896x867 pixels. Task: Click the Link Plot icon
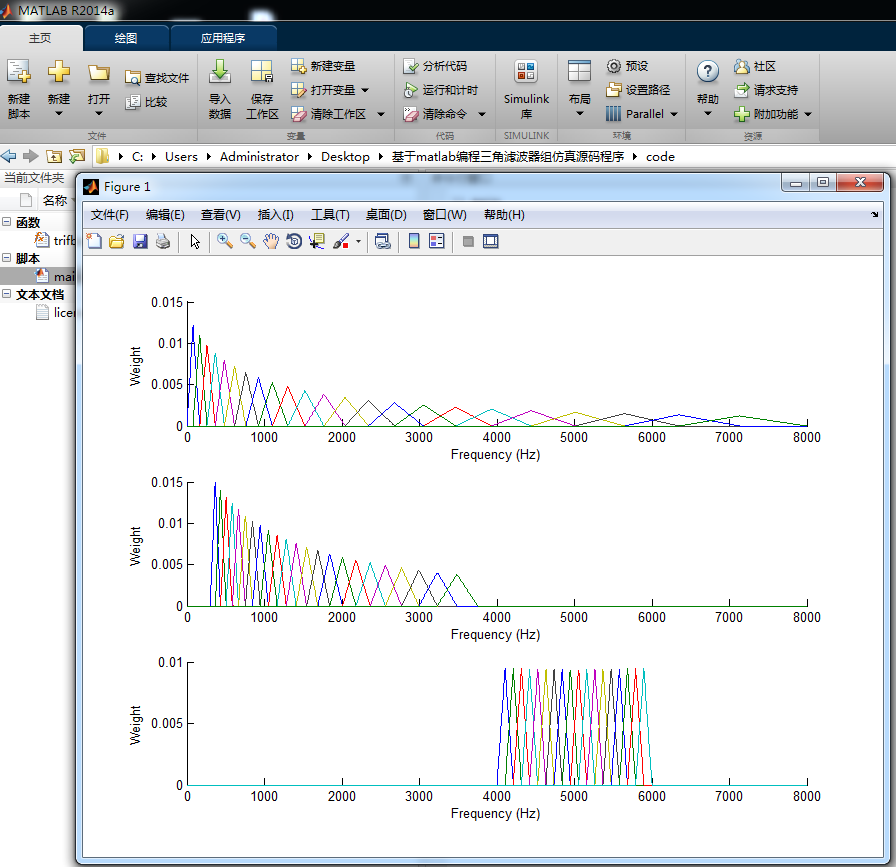coord(382,241)
